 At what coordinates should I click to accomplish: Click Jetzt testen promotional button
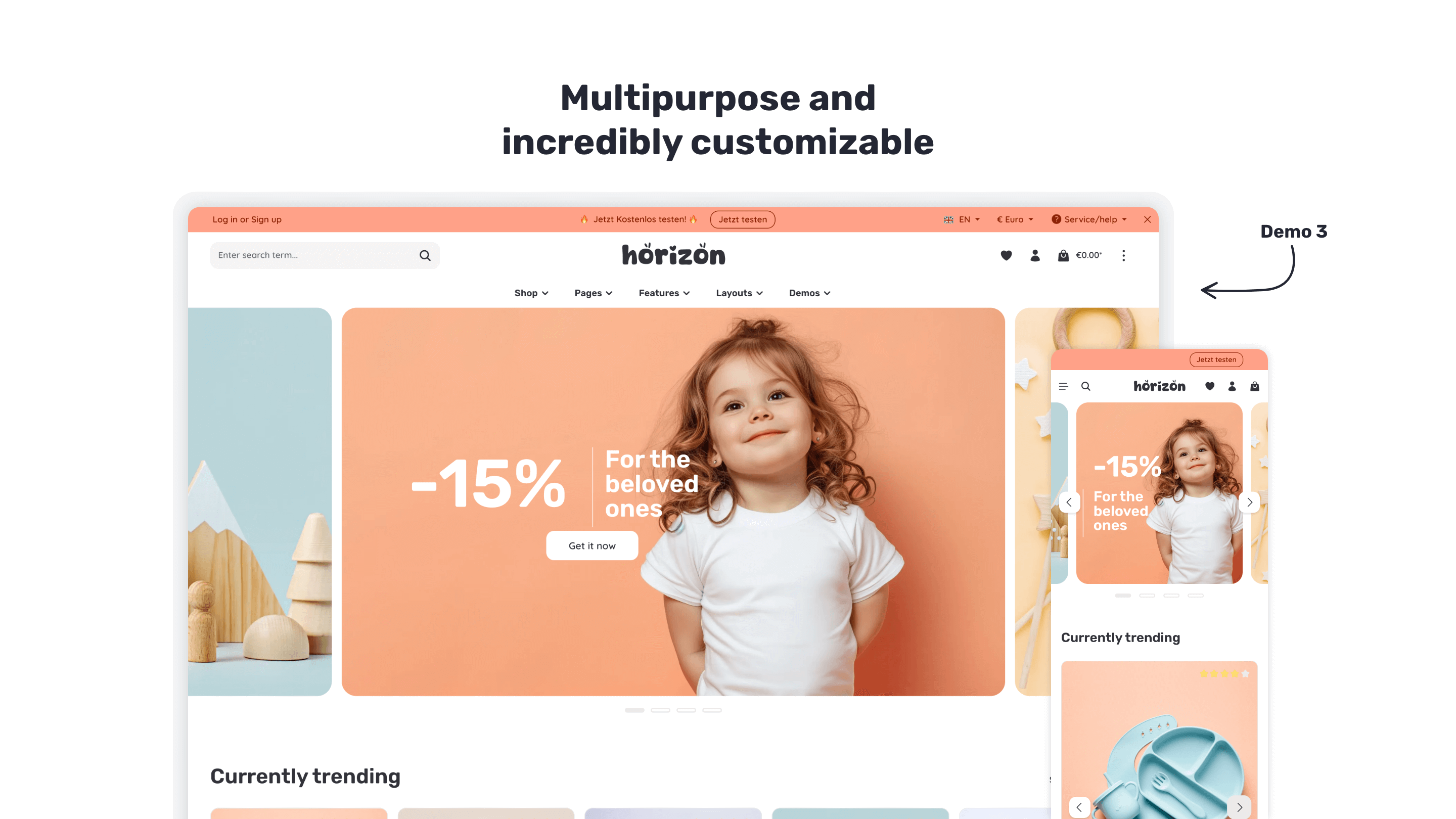[x=743, y=219]
